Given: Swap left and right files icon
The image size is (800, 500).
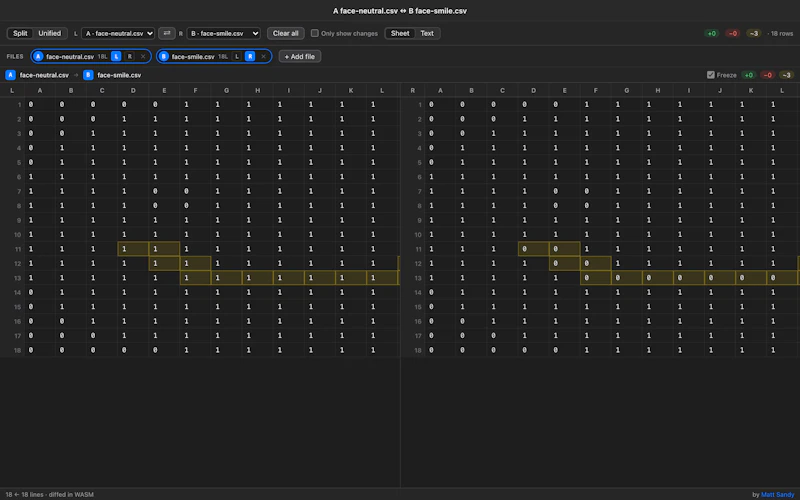Looking at the screenshot, I should pos(166,33).
